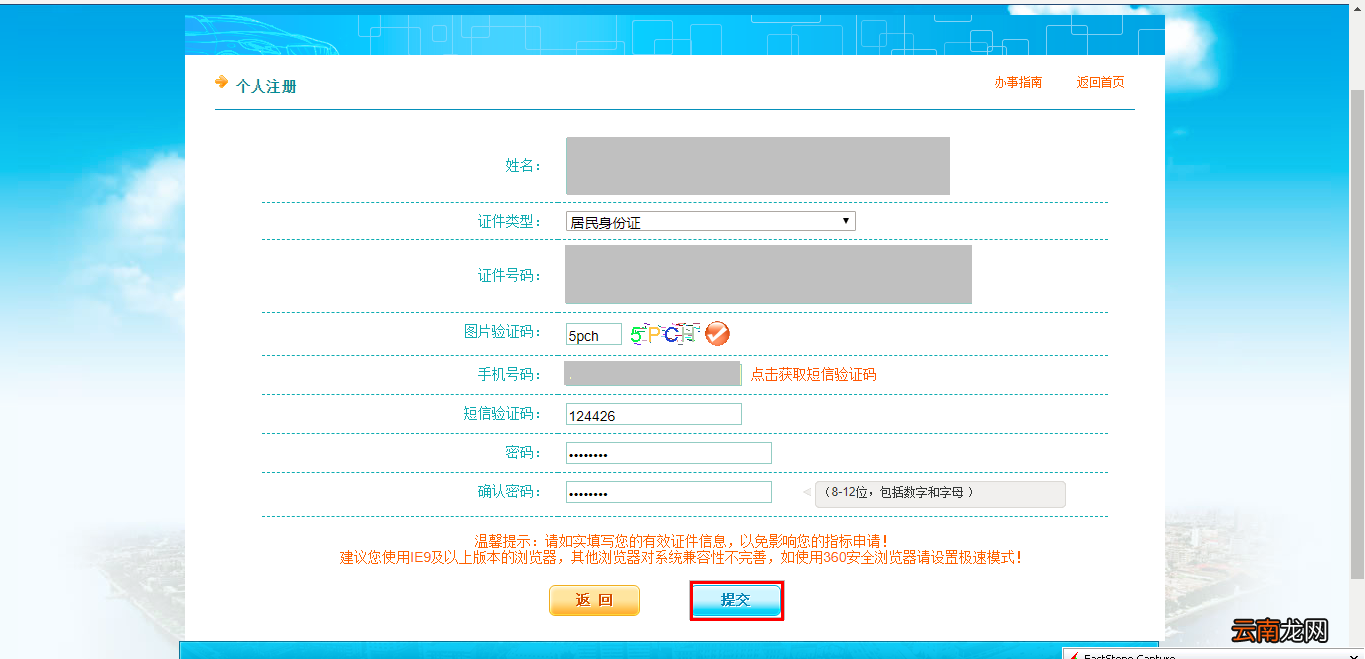
Task: Click the 云南龙网 watermark logo
Action: (x=1279, y=632)
